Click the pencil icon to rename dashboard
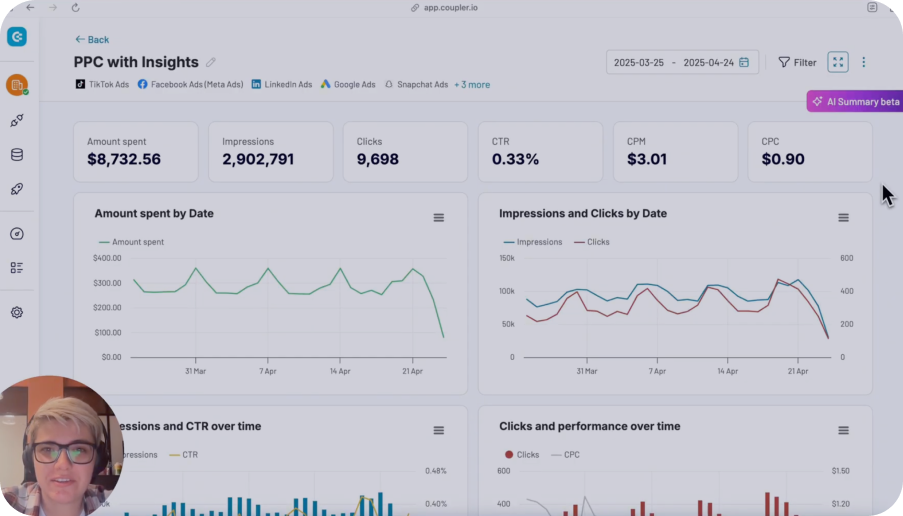The width and height of the screenshot is (903, 516). pyautogui.click(x=211, y=63)
